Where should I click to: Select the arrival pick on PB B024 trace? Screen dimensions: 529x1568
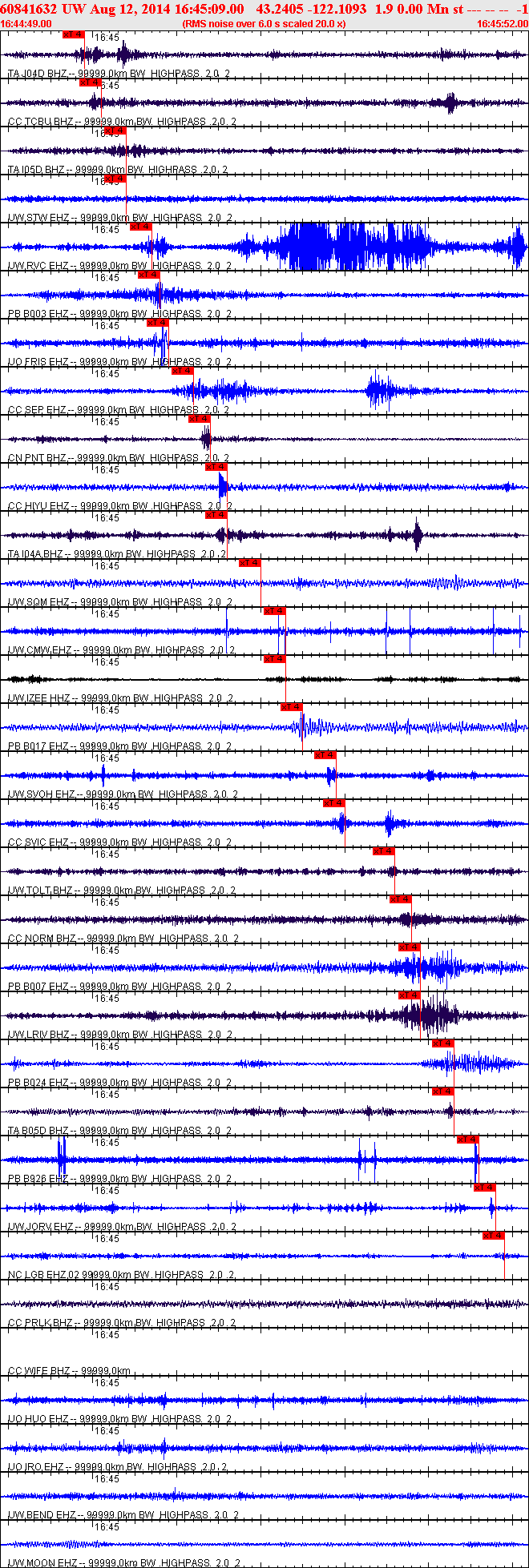click(443, 1043)
